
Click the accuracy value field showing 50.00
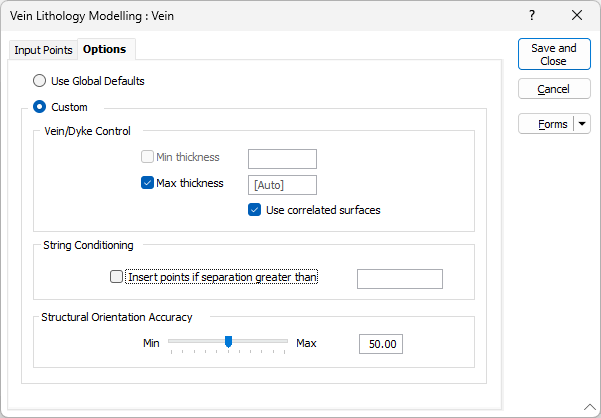click(x=381, y=344)
